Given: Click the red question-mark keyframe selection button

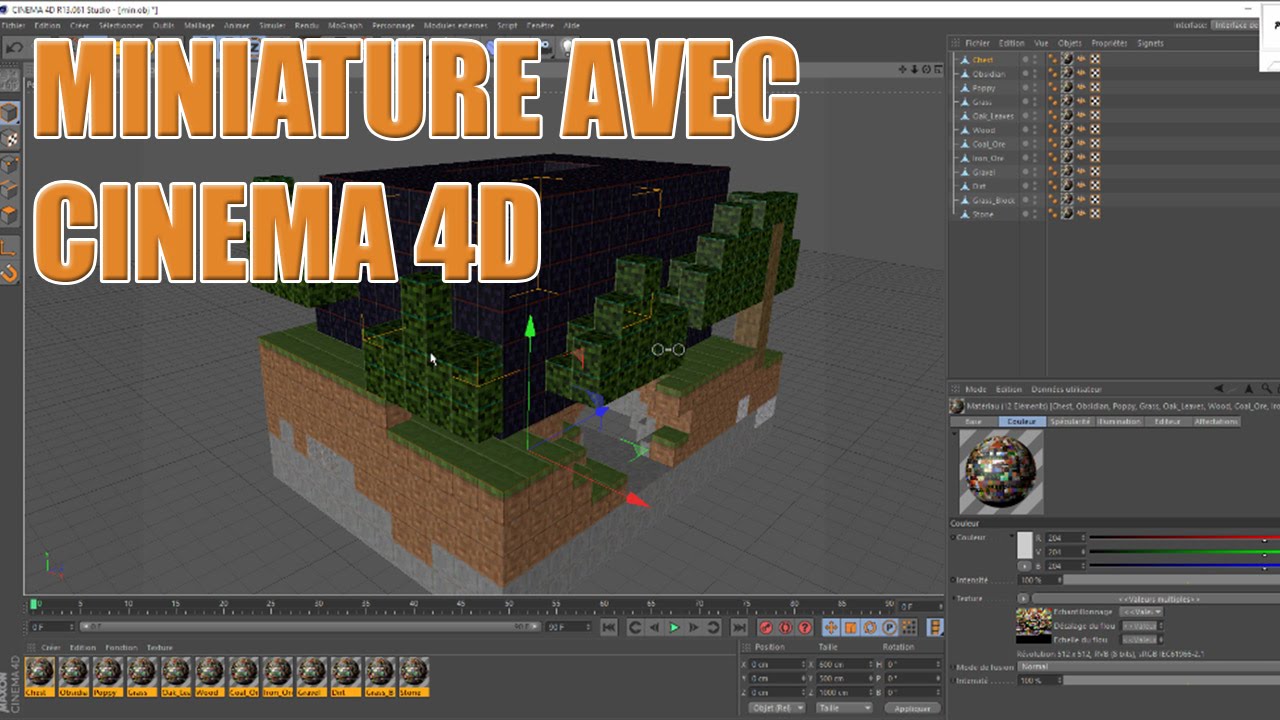Looking at the screenshot, I should (805, 627).
